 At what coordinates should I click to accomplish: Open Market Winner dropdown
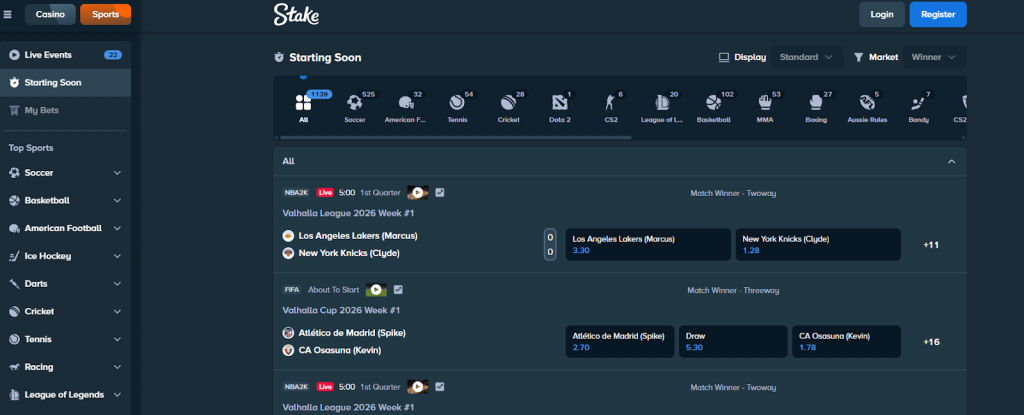(934, 58)
